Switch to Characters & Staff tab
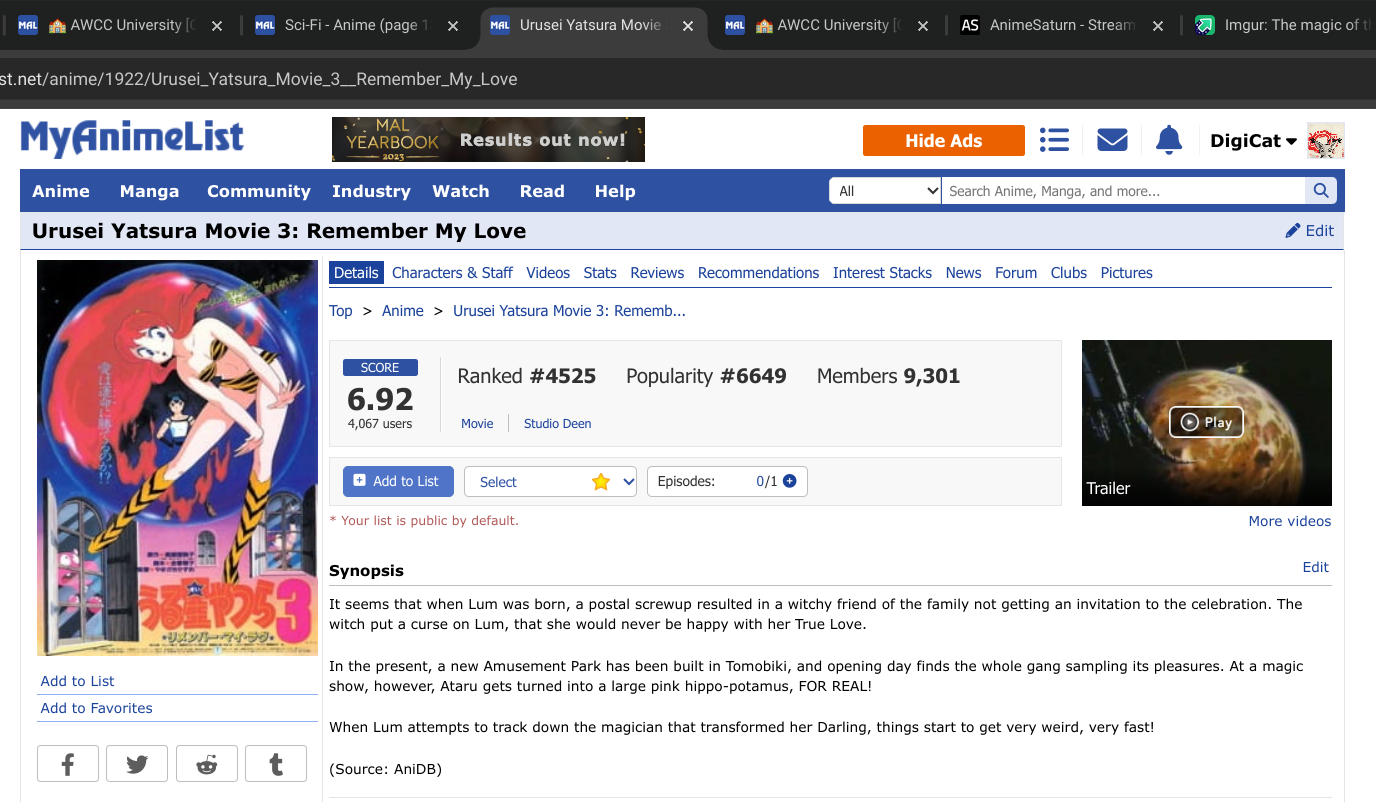Screen dimensions: 1376x802 (452, 273)
